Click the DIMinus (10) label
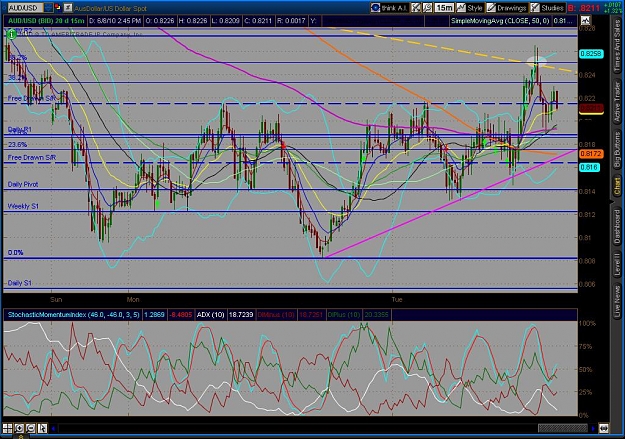The image size is (625, 439). tap(275, 315)
